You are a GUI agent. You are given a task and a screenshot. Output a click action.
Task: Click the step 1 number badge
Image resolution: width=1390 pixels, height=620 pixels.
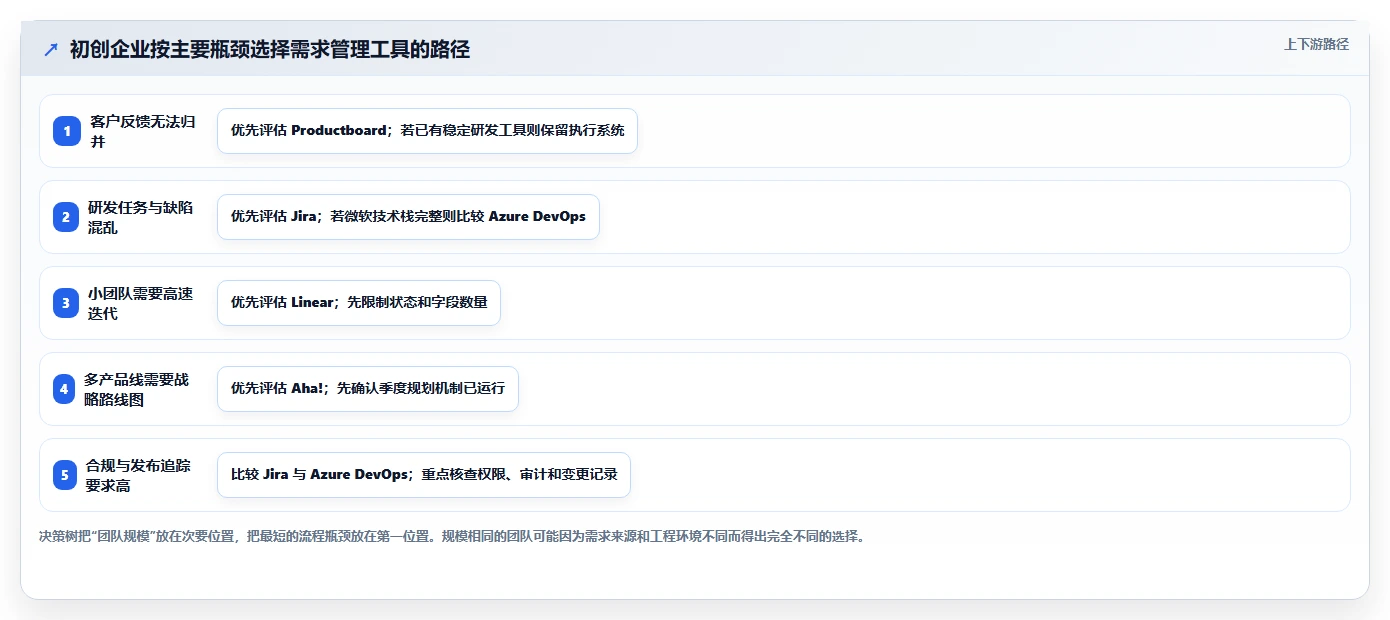click(66, 131)
